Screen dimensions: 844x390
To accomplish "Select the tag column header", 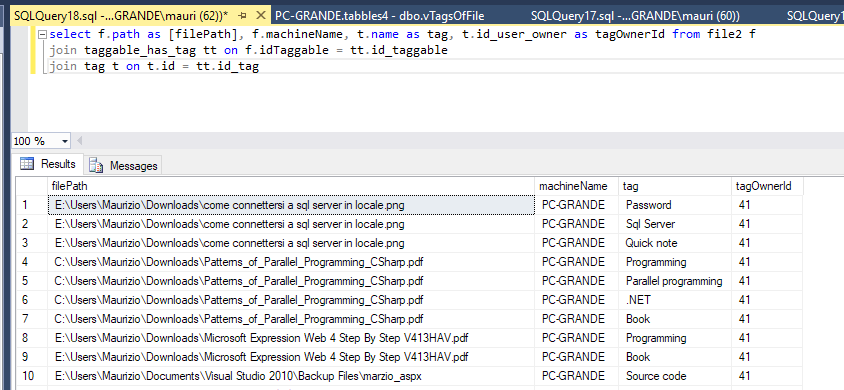I will pos(675,186).
